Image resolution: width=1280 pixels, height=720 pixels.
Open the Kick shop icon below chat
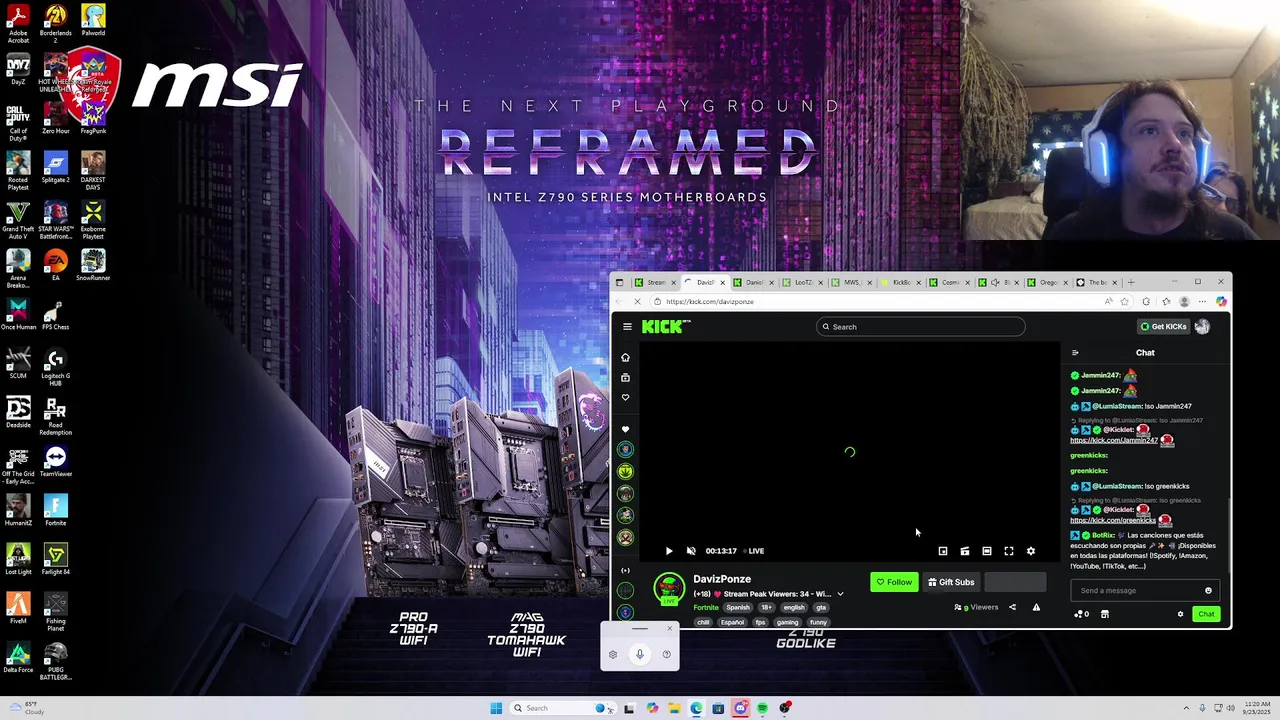tap(1104, 614)
